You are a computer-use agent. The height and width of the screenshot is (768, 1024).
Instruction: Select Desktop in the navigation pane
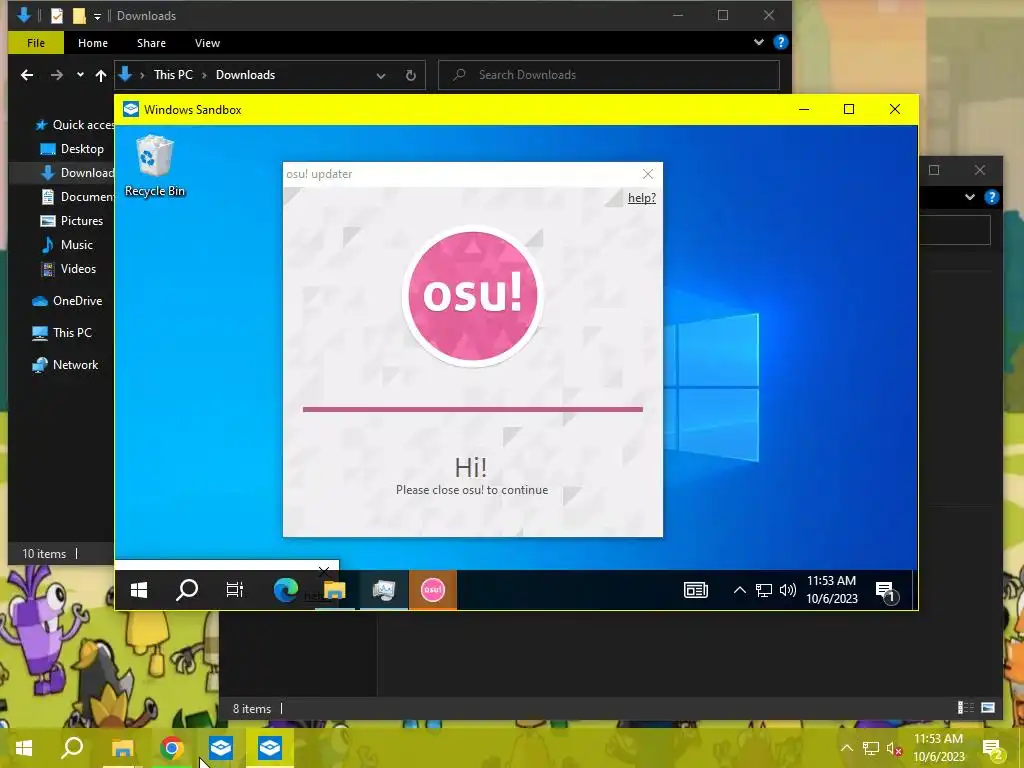[72, 149]
